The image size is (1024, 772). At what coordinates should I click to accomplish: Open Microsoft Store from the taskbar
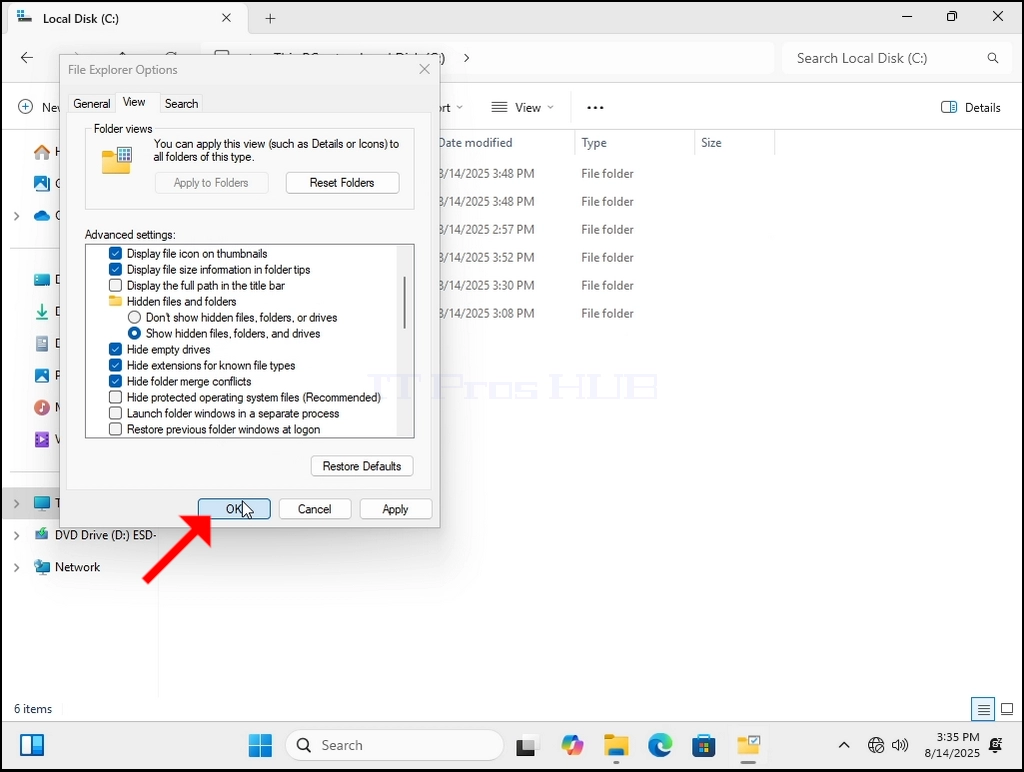[x=703, y=745]
